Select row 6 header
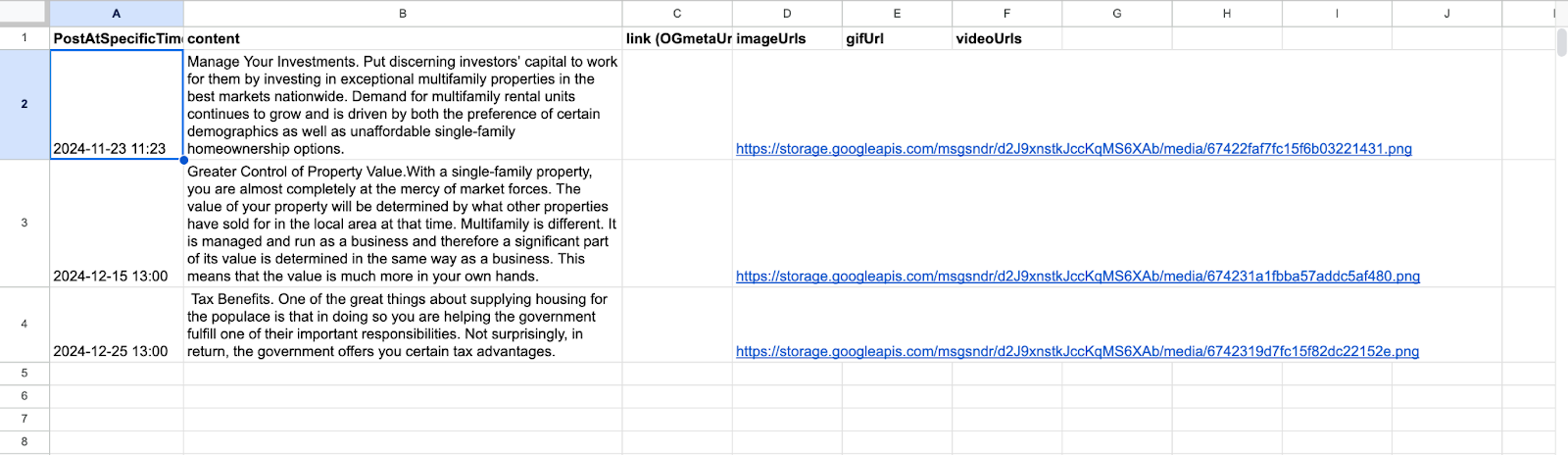This screenshot has height=455, width=1568. point(24,396)
